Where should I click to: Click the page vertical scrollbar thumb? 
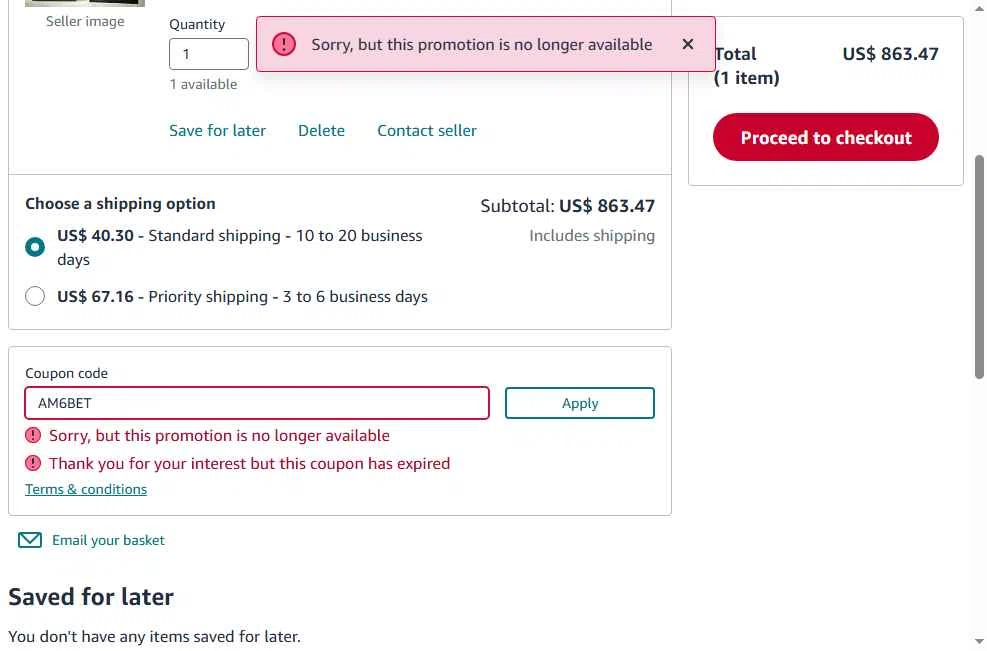(x=978, y=266)
